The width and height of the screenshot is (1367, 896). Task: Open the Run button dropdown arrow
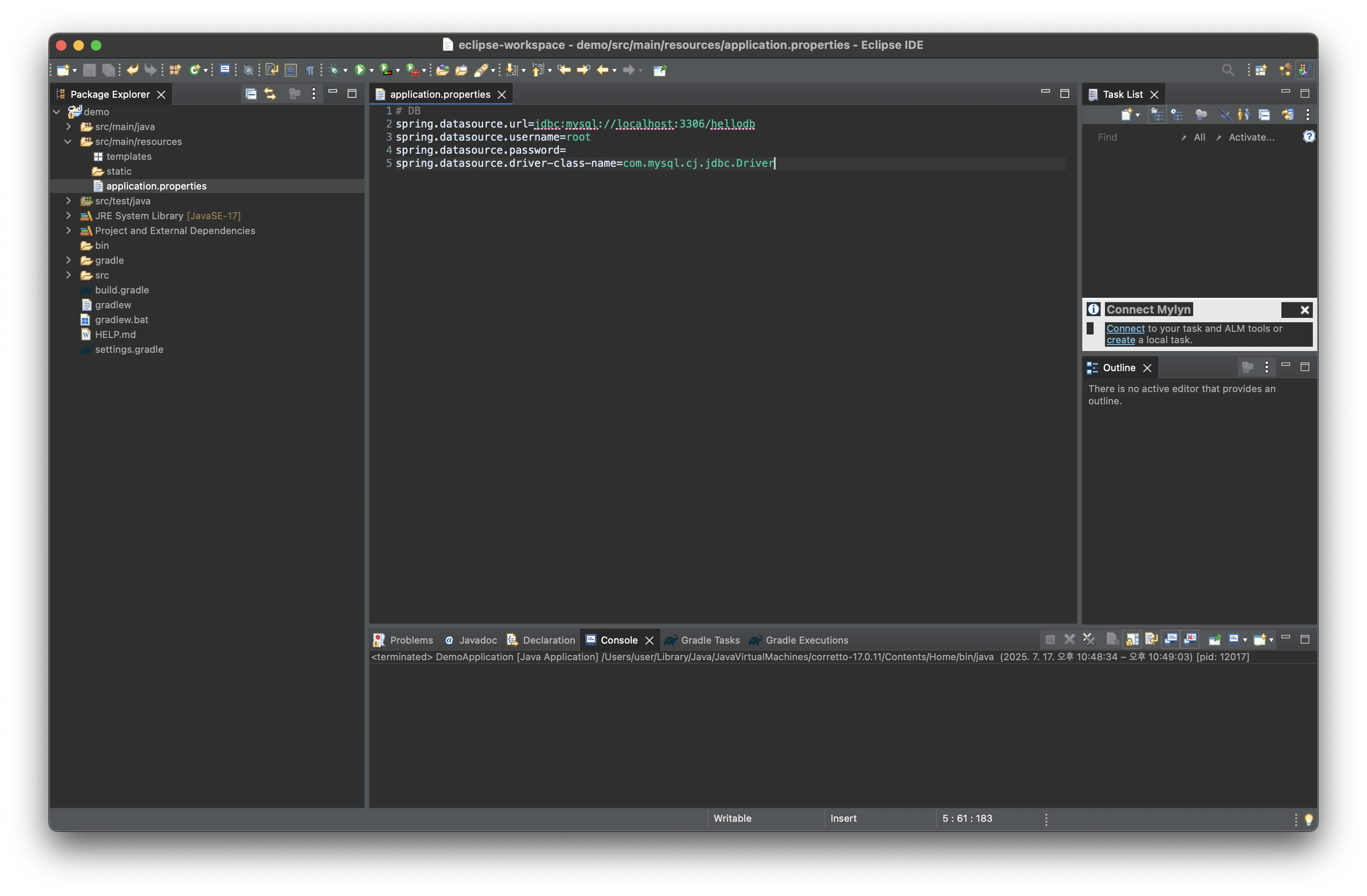pyautogui.click(x=372, y=71)
